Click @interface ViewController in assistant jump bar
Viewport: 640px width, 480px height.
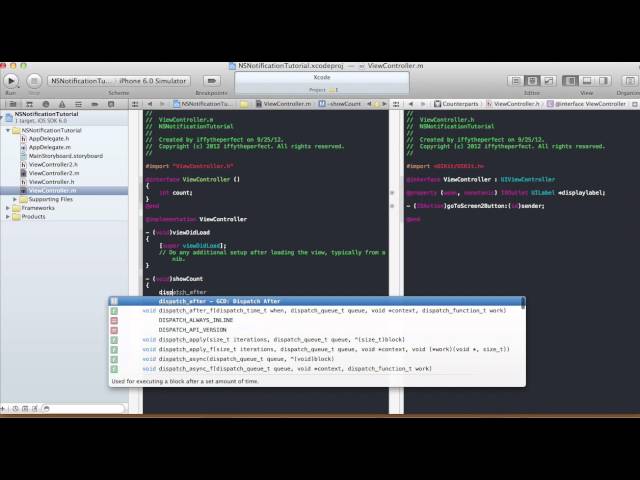pyautogui.click(x=587, y=104)
